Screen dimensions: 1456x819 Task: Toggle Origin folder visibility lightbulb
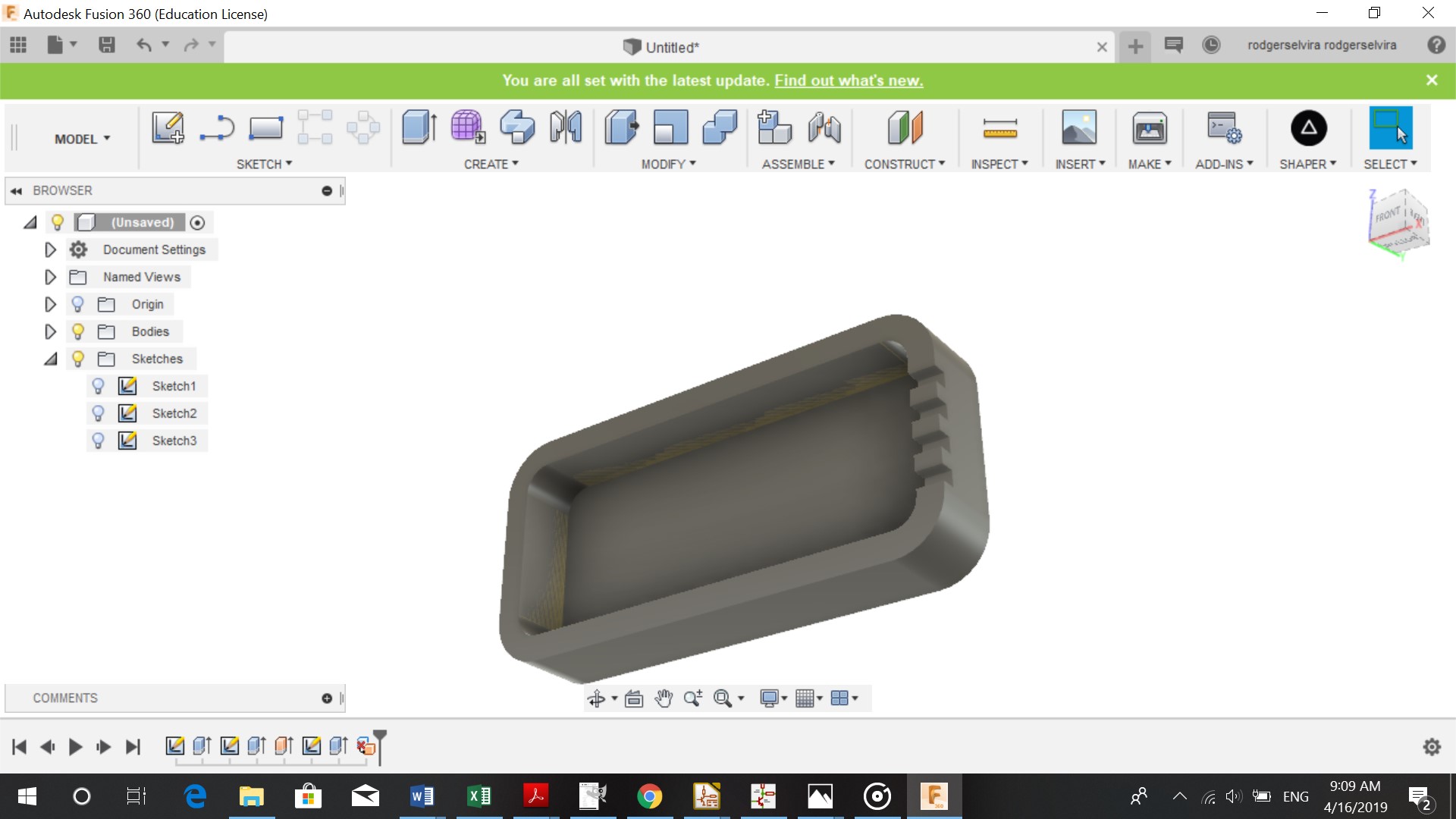(77, 304)
